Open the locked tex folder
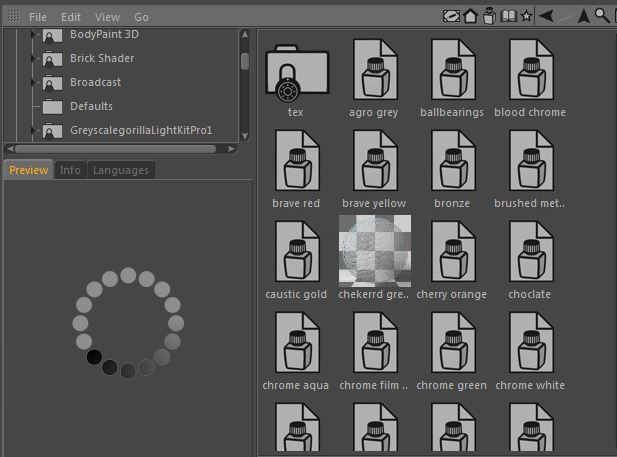This screenshot has height=457, width=617. pos(297,73)
